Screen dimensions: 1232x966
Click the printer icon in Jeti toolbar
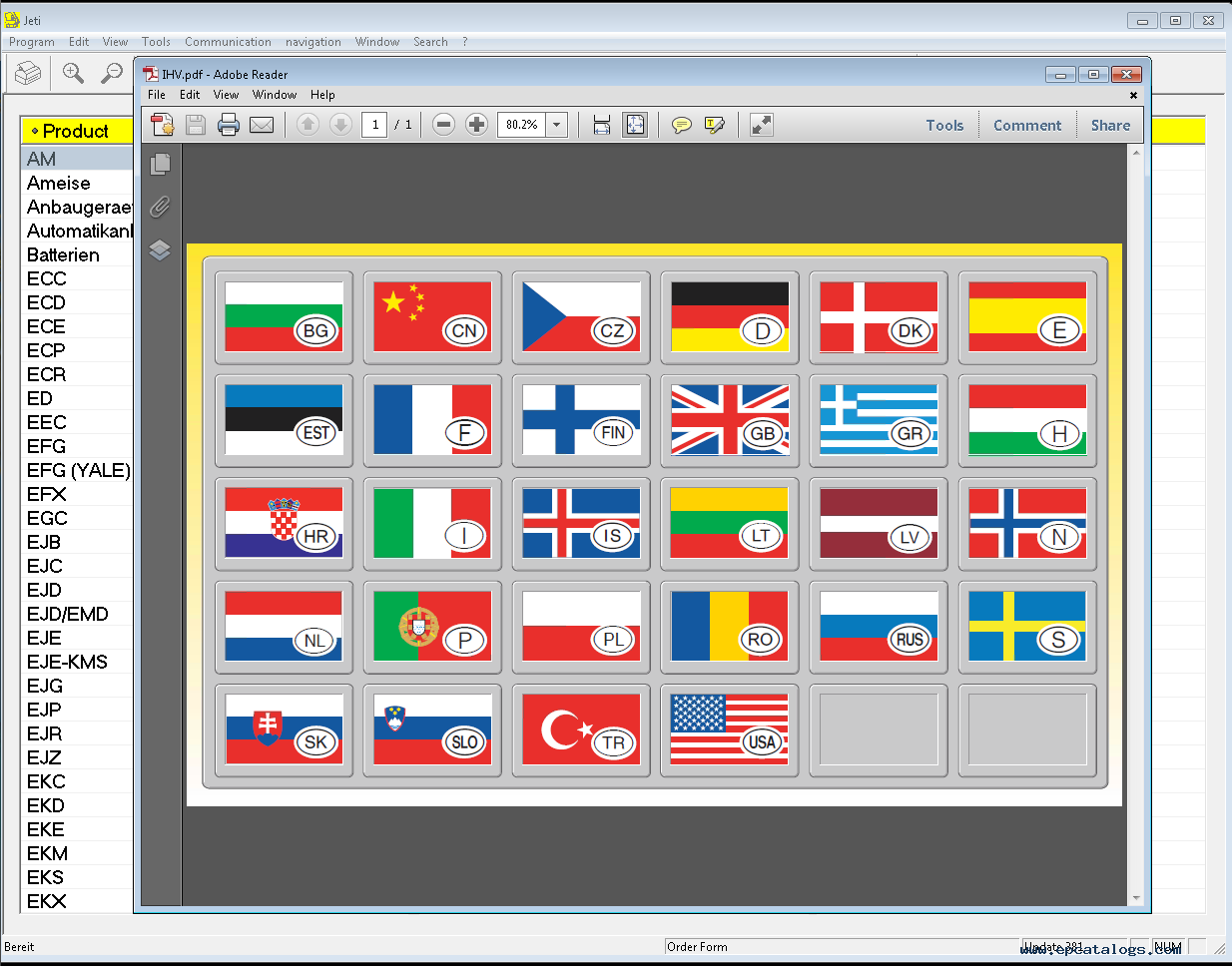click(x=28, y=73)
